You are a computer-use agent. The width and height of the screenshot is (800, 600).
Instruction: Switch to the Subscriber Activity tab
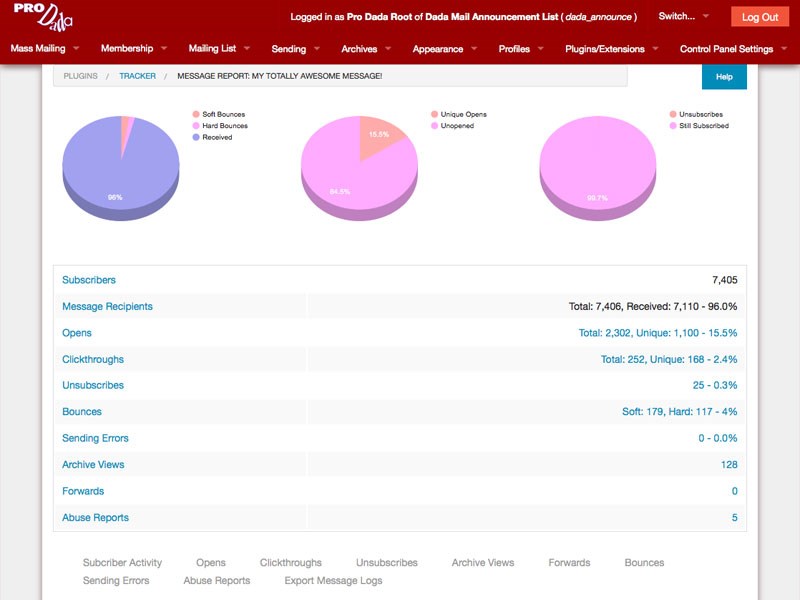point(122,563)
